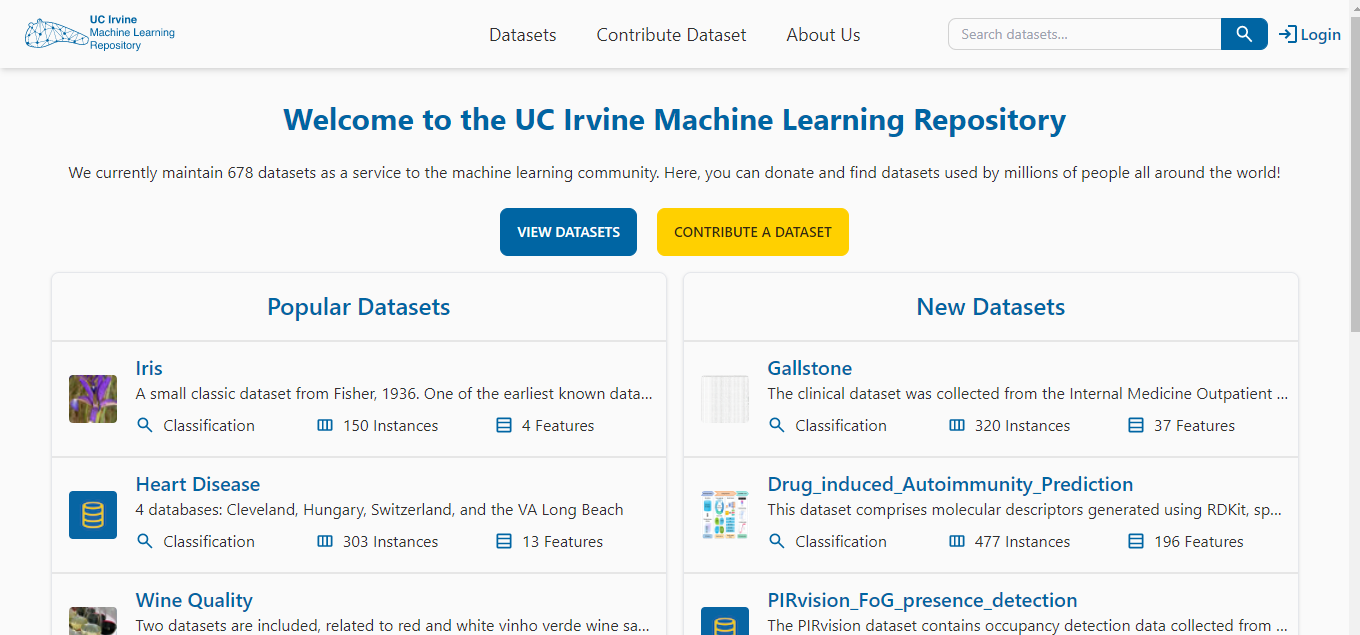Click the Iris flower thumbnail image
This screenshot has height=635, width=1360.
[92, 399]
